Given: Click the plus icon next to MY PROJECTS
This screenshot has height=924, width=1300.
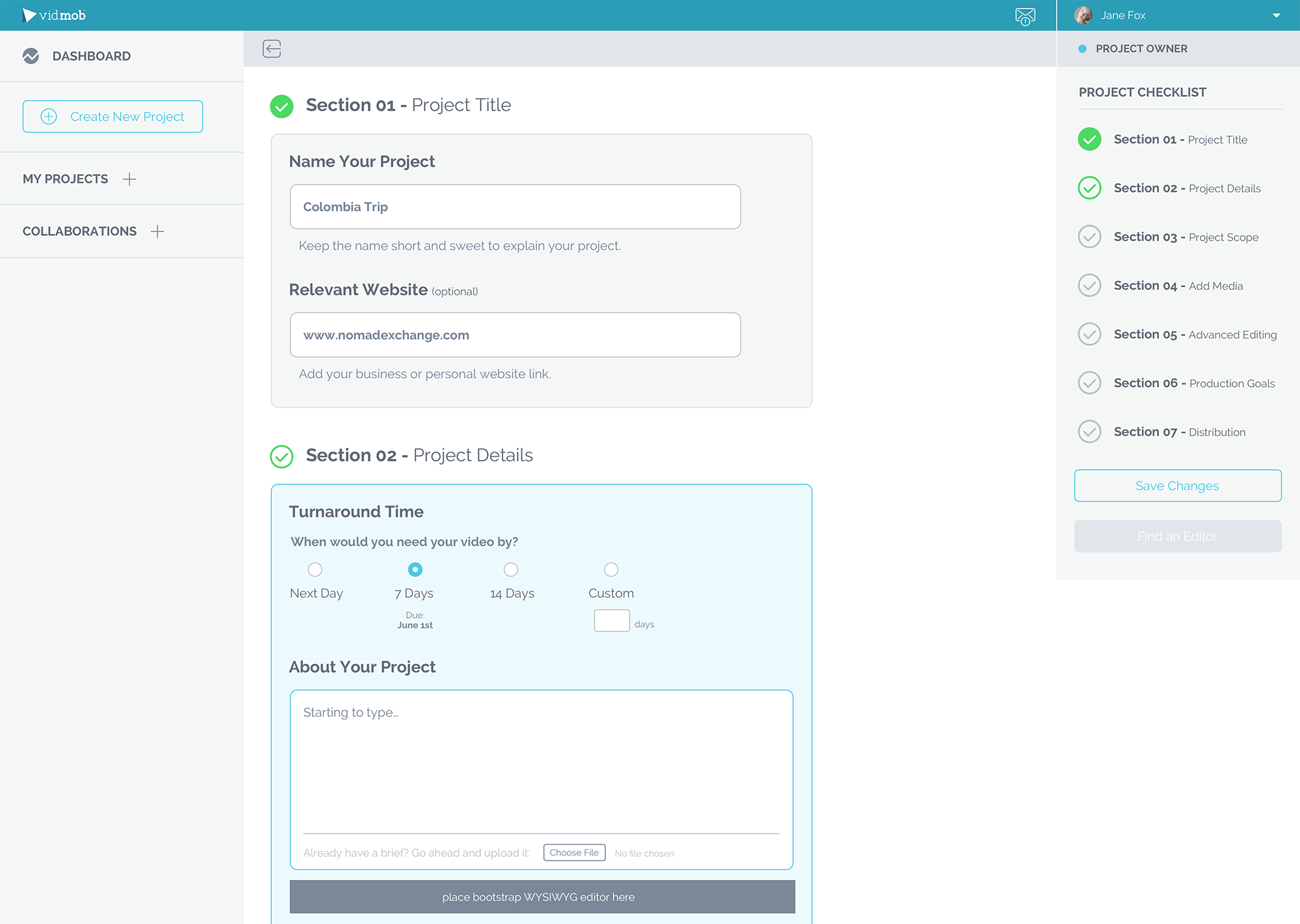Looking at the screenshot, I should click(x=130, y=179).
